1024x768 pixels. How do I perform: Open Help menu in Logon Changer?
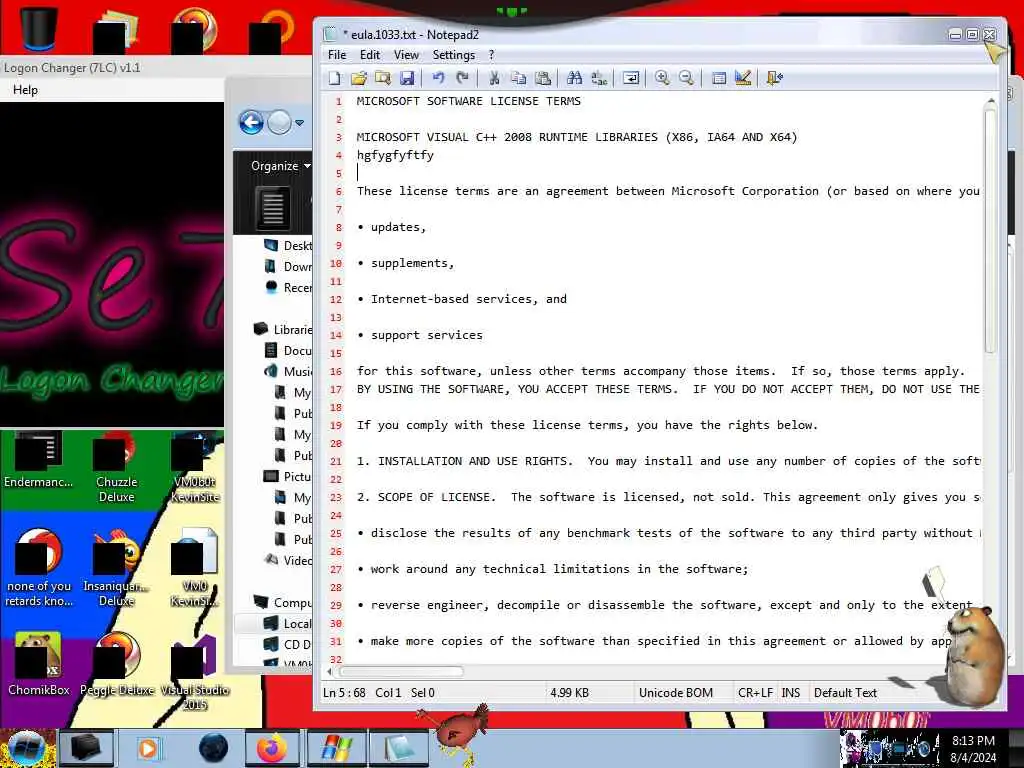[25, 90]
